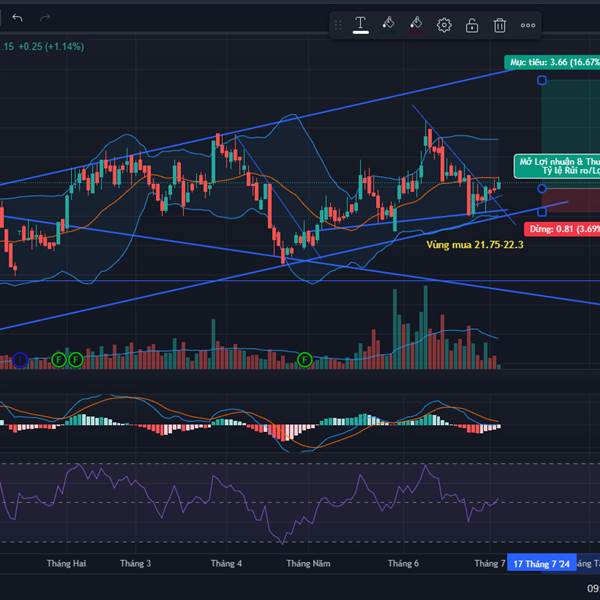This screenshot has height=600, width=600.
Task: Click the +0.25 (+1.14%) price change readout
Action: tap(51, 47)
